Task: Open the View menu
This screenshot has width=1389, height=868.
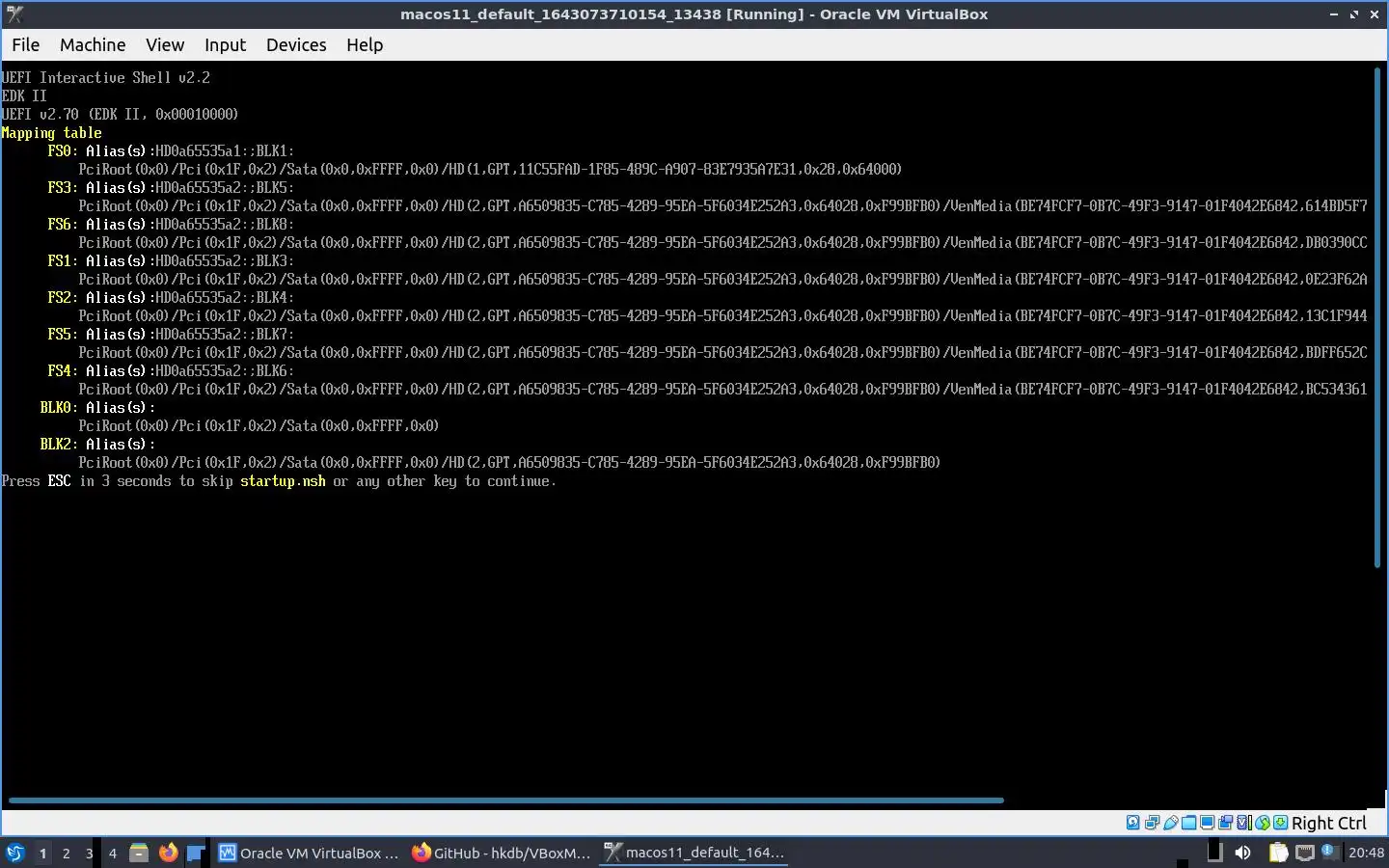Action: click(x=165, y=44)
